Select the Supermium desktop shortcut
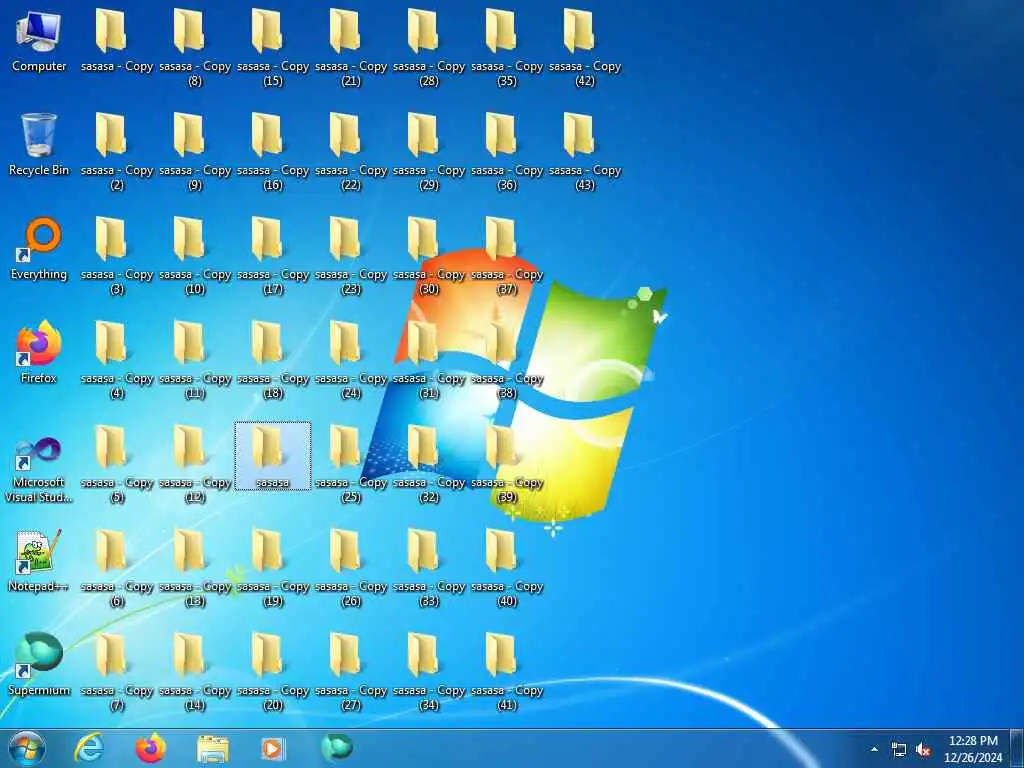The width and height of the screenshot is (1024, 768). (39, 664)
